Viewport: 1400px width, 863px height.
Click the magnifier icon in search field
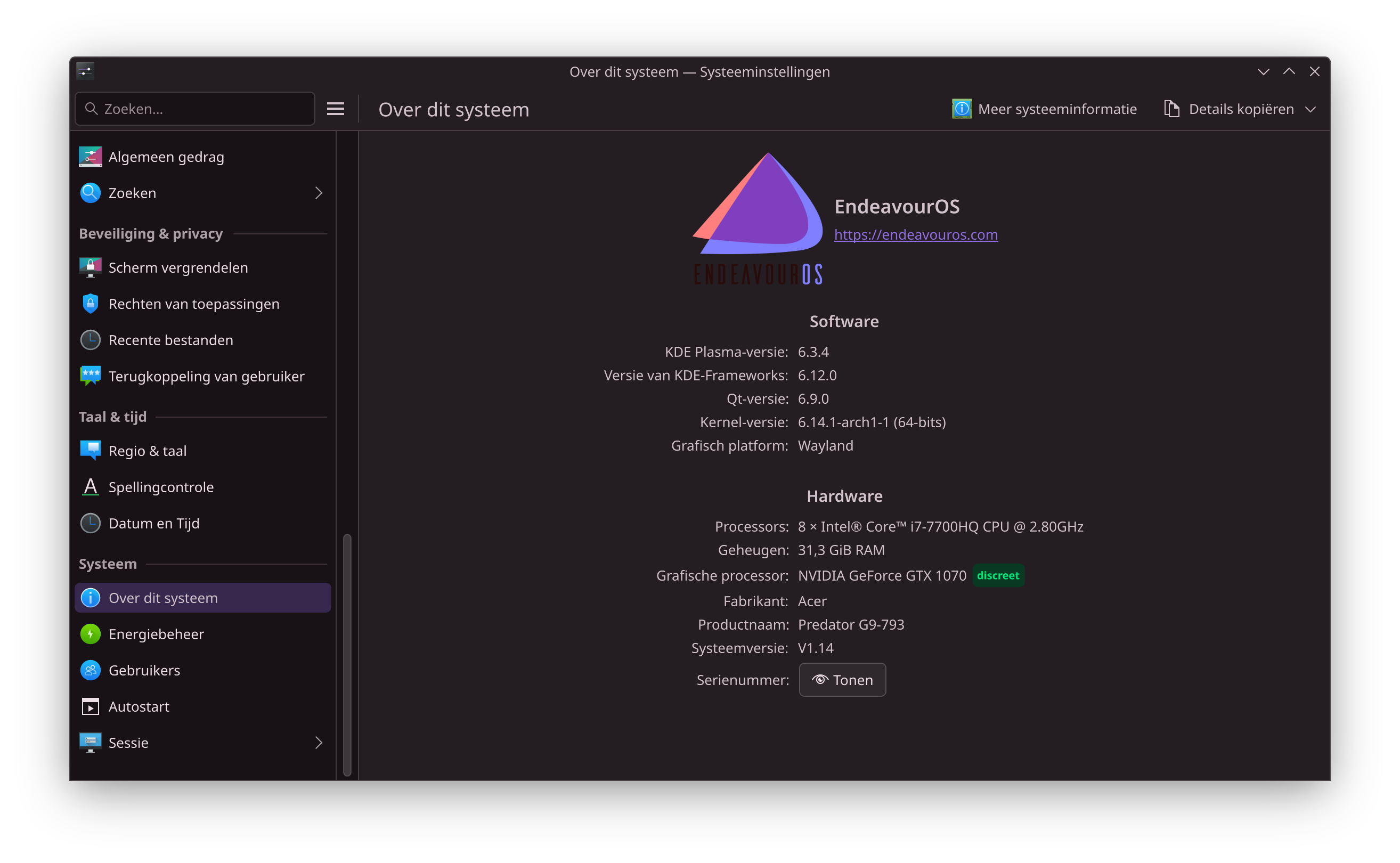pos(91,109)
